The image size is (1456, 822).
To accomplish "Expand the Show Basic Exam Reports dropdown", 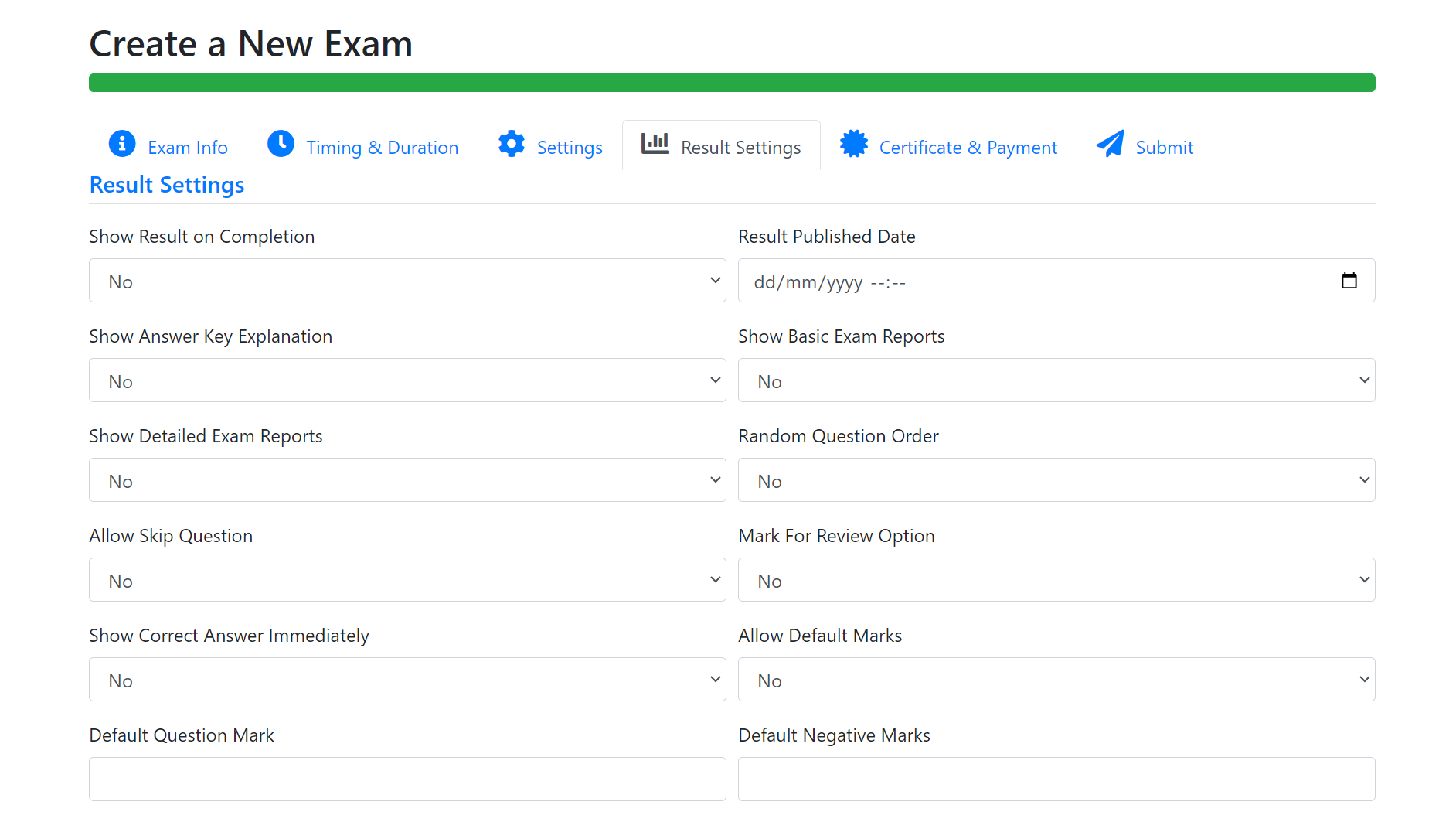I will pyautogui.click(x=1056, y=380).
